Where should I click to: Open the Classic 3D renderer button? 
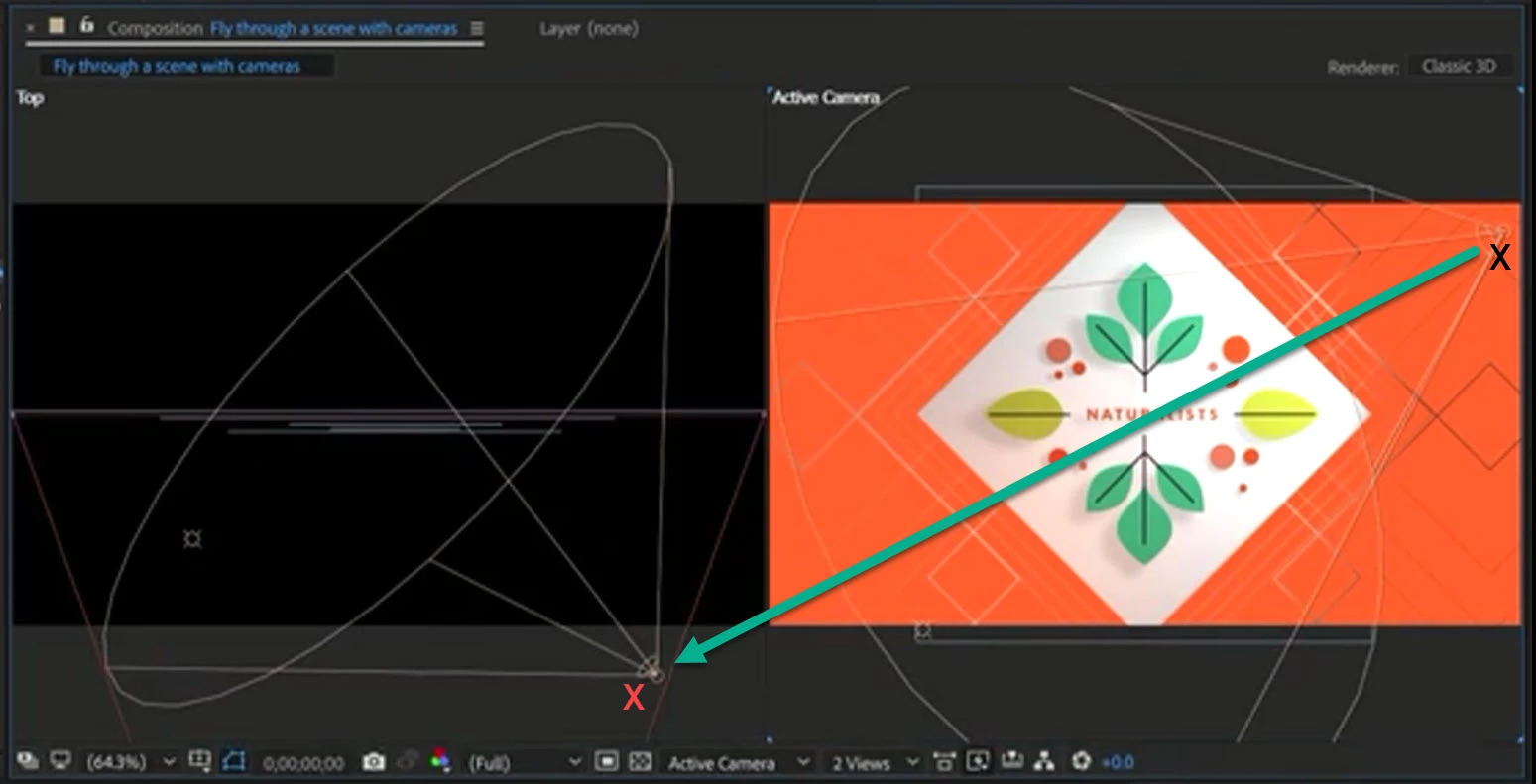pyautogui.click(x=1460, y=66)
